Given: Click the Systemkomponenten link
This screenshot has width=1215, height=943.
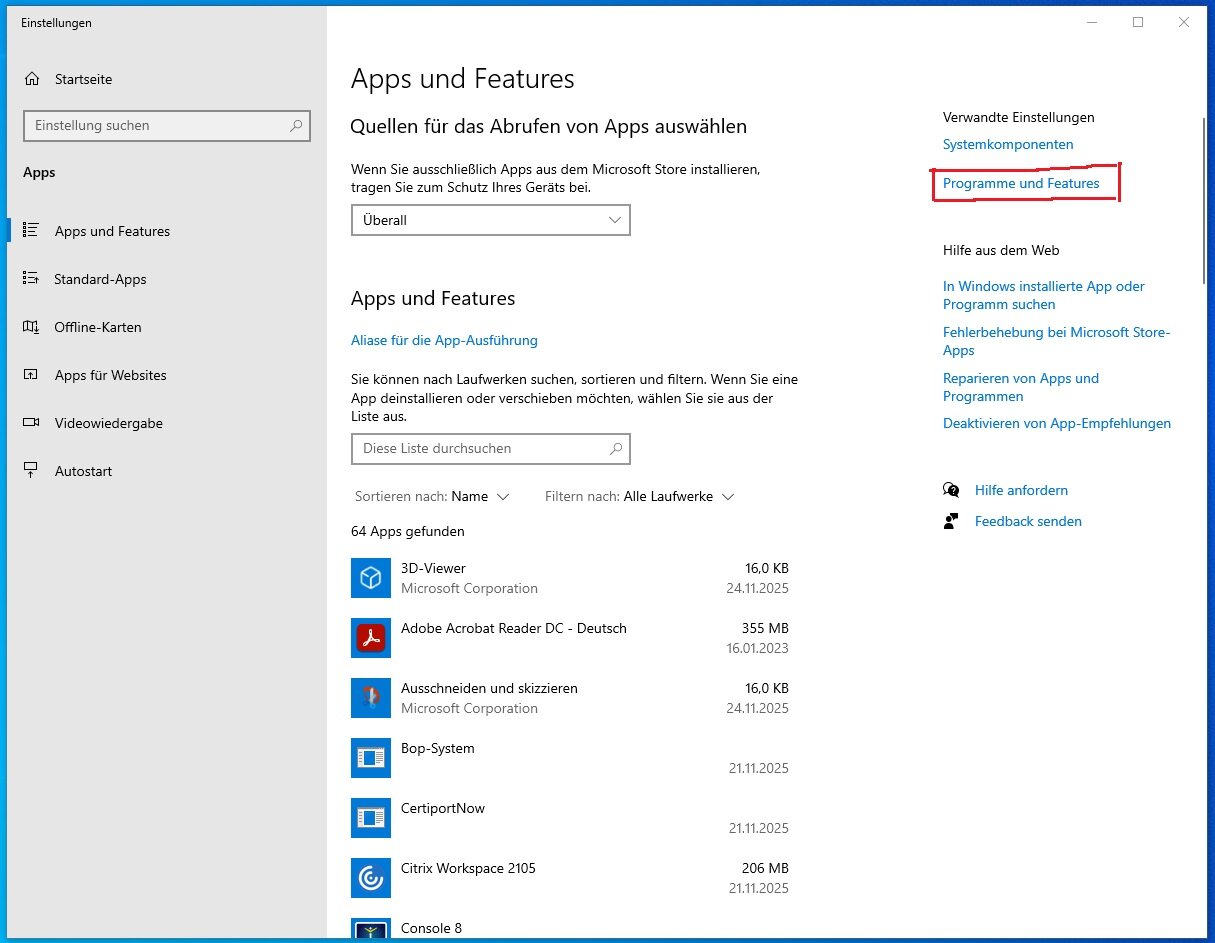Looking at the screenshot, I should tap(1008, 145).
